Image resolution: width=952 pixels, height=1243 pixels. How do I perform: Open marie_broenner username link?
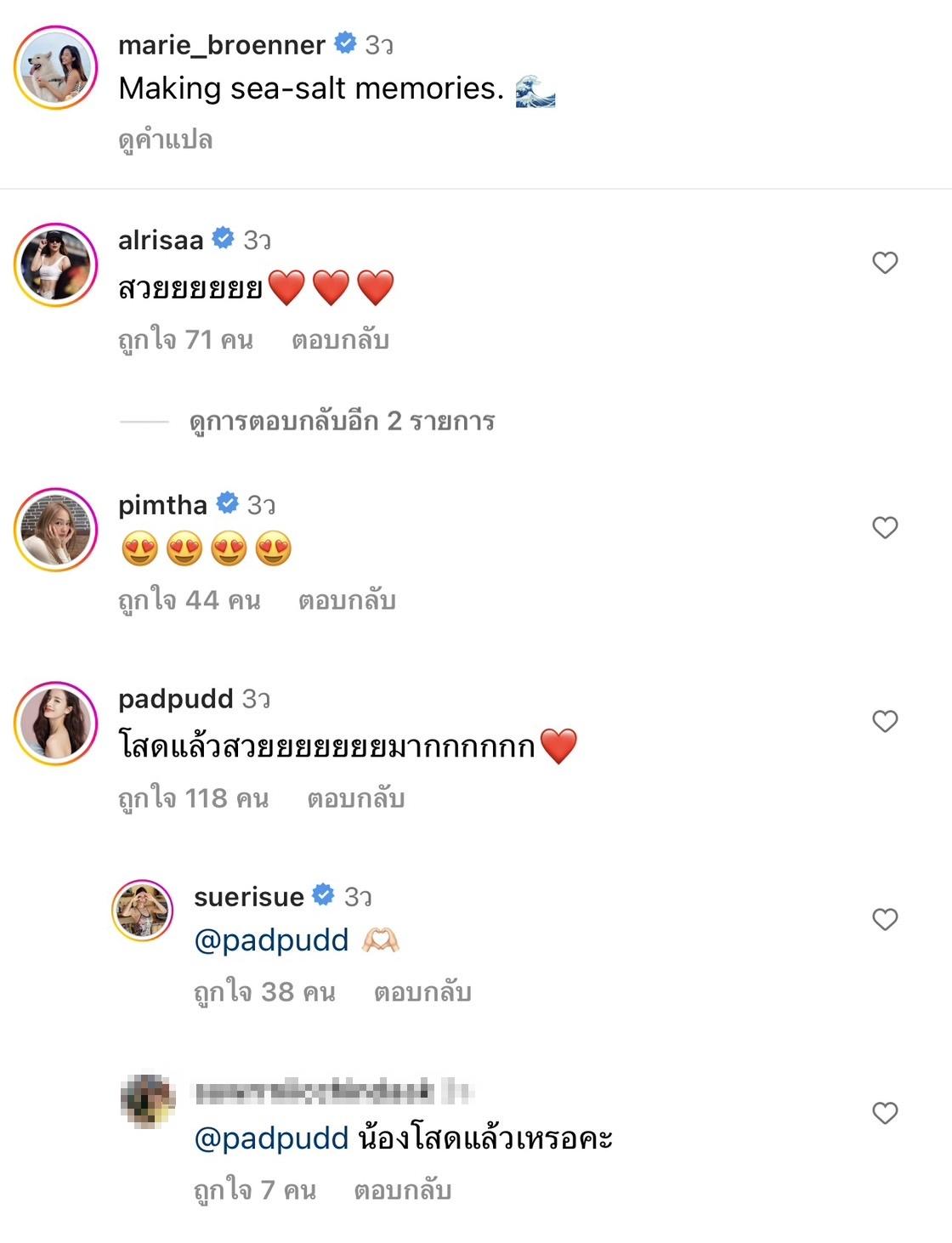[x=222, y=44]
